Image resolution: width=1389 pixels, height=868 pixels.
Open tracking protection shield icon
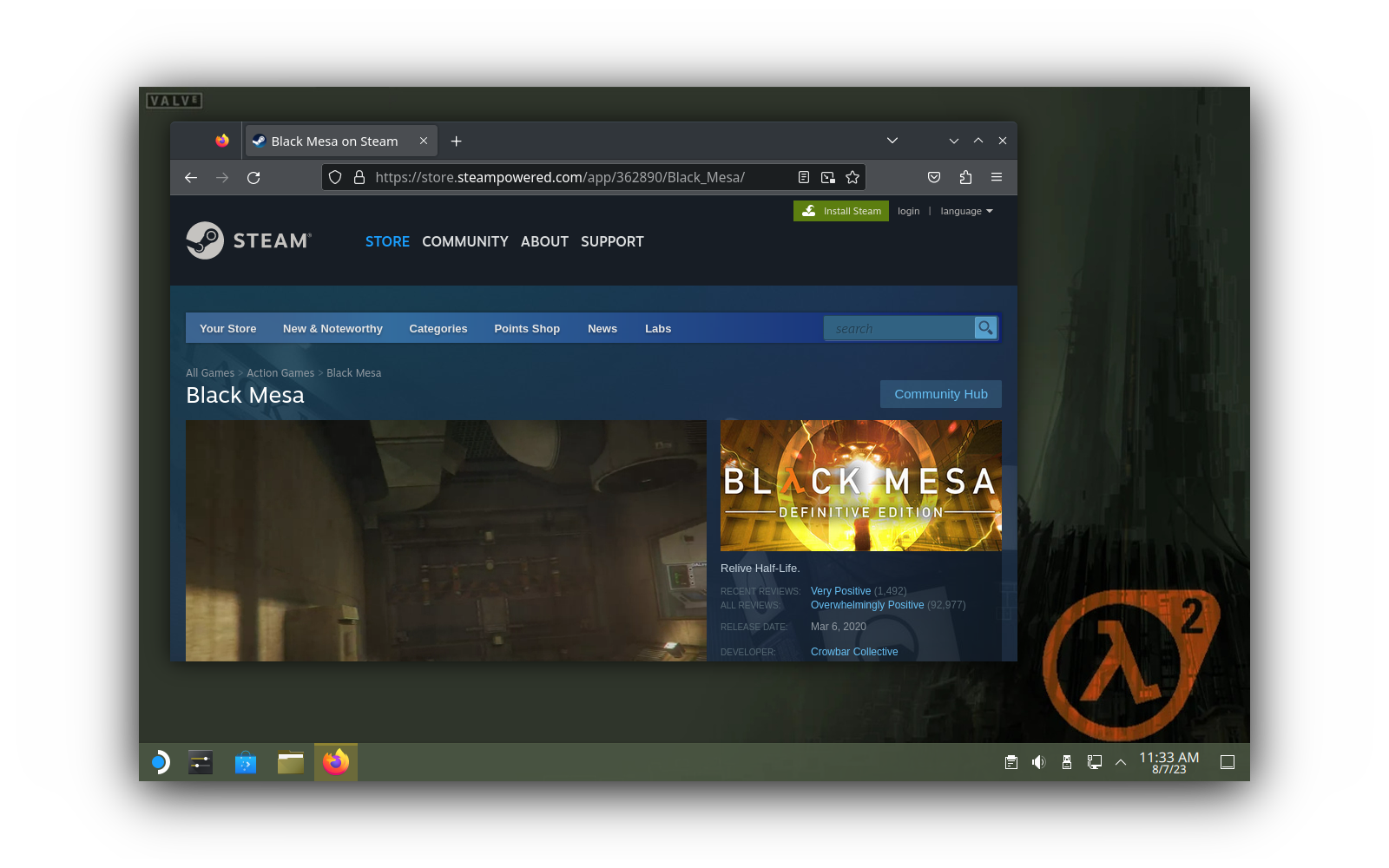pos(335,178)
